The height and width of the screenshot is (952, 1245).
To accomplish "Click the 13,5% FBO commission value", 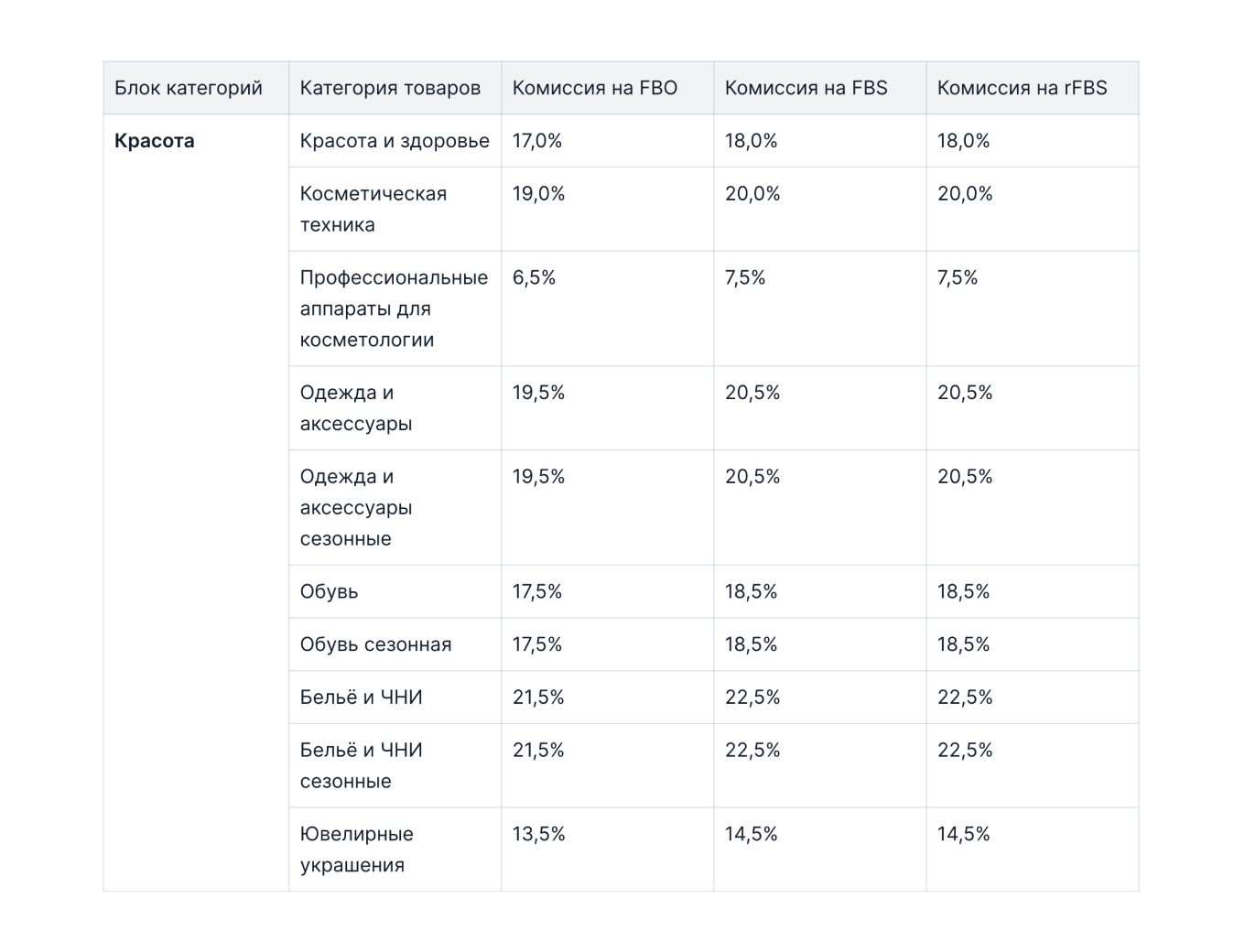I will 538,834.
